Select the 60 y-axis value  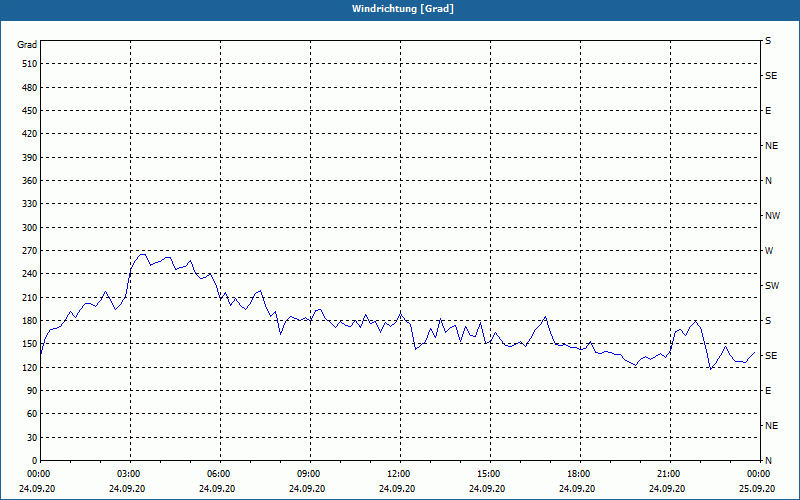(x=32, y=414)
